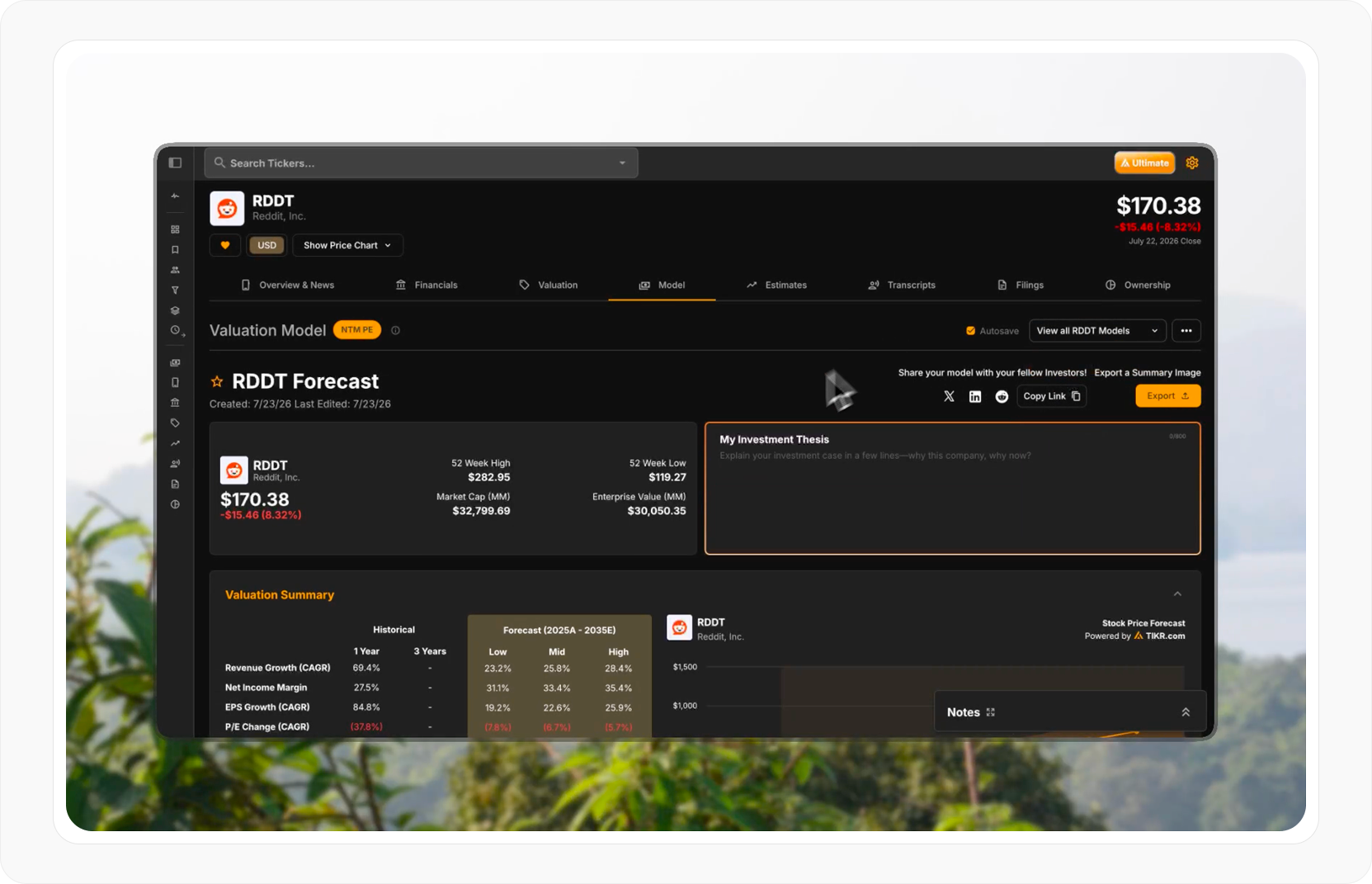This screenshot has width=1372, height=884.
Task: Click the Market Cap value $32,799.69
Action: click(x=481, y=511)
